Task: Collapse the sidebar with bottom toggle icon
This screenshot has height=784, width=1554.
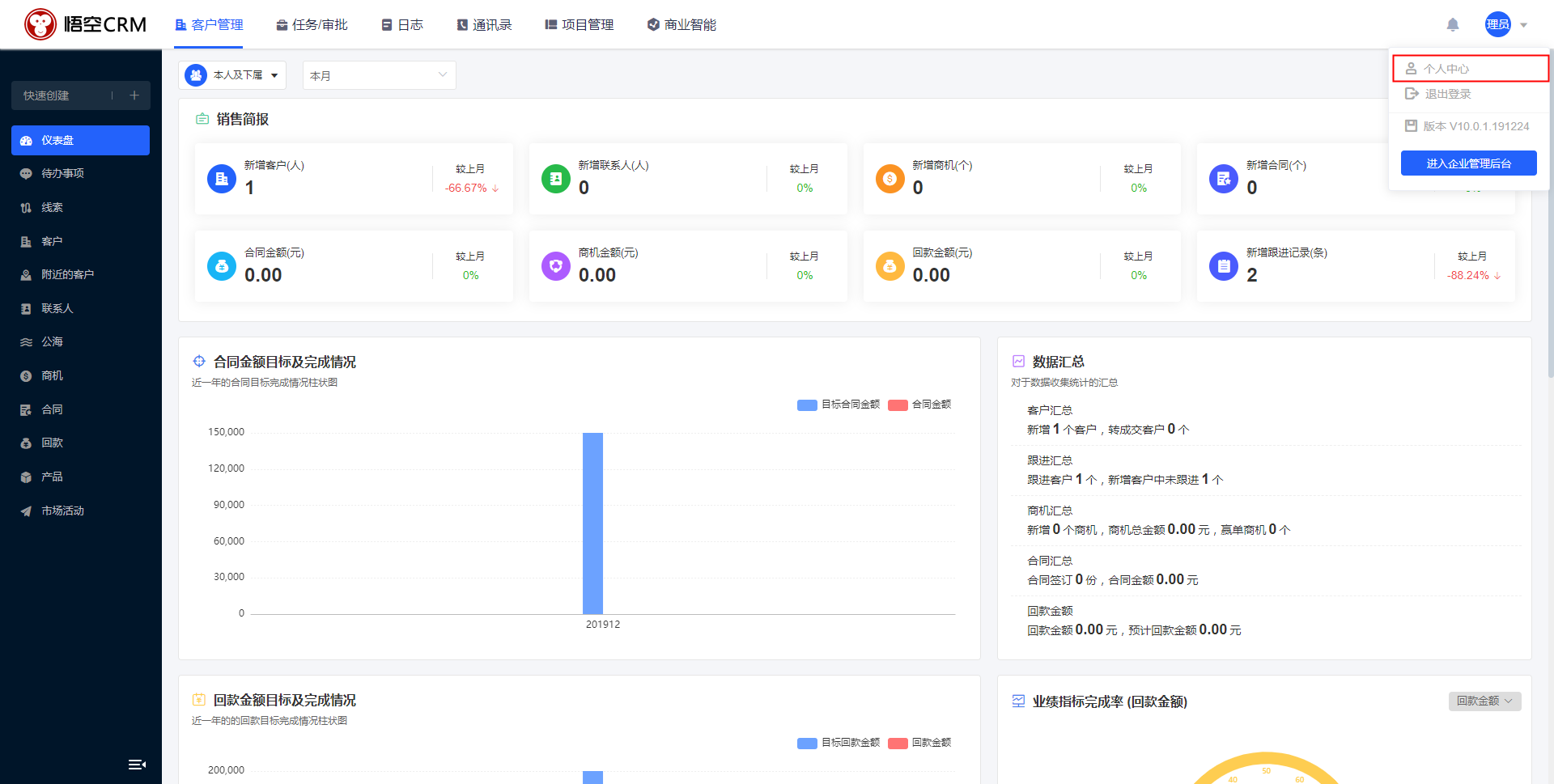Action: (137, 765)
